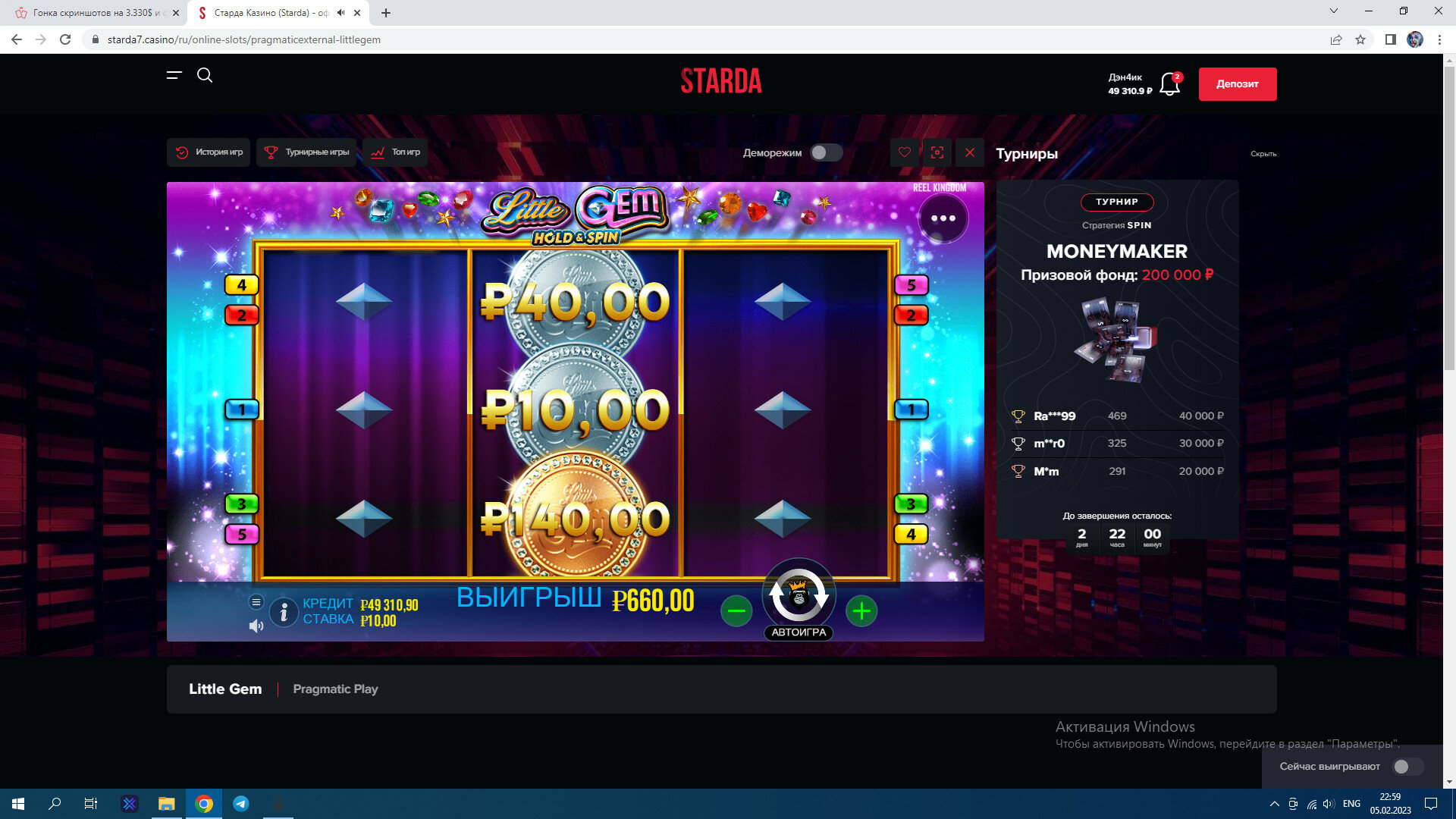
Task: Hide the tournaments panel via Скрыть
Action: pos(1263,154)
